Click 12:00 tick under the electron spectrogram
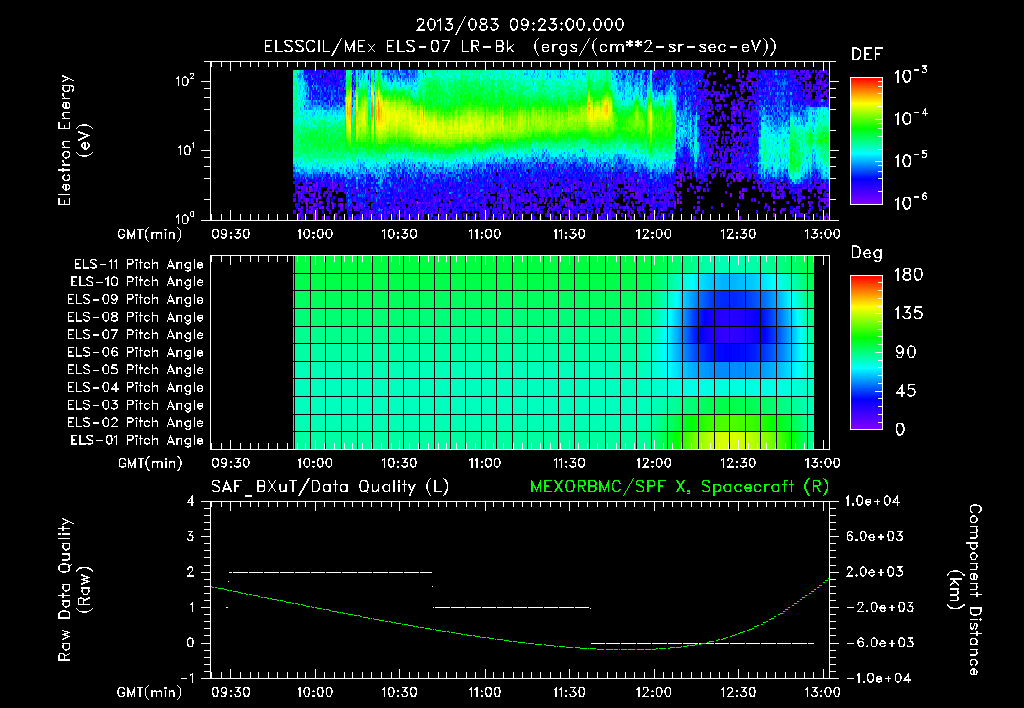1024x708 pixels. [653, 234]
